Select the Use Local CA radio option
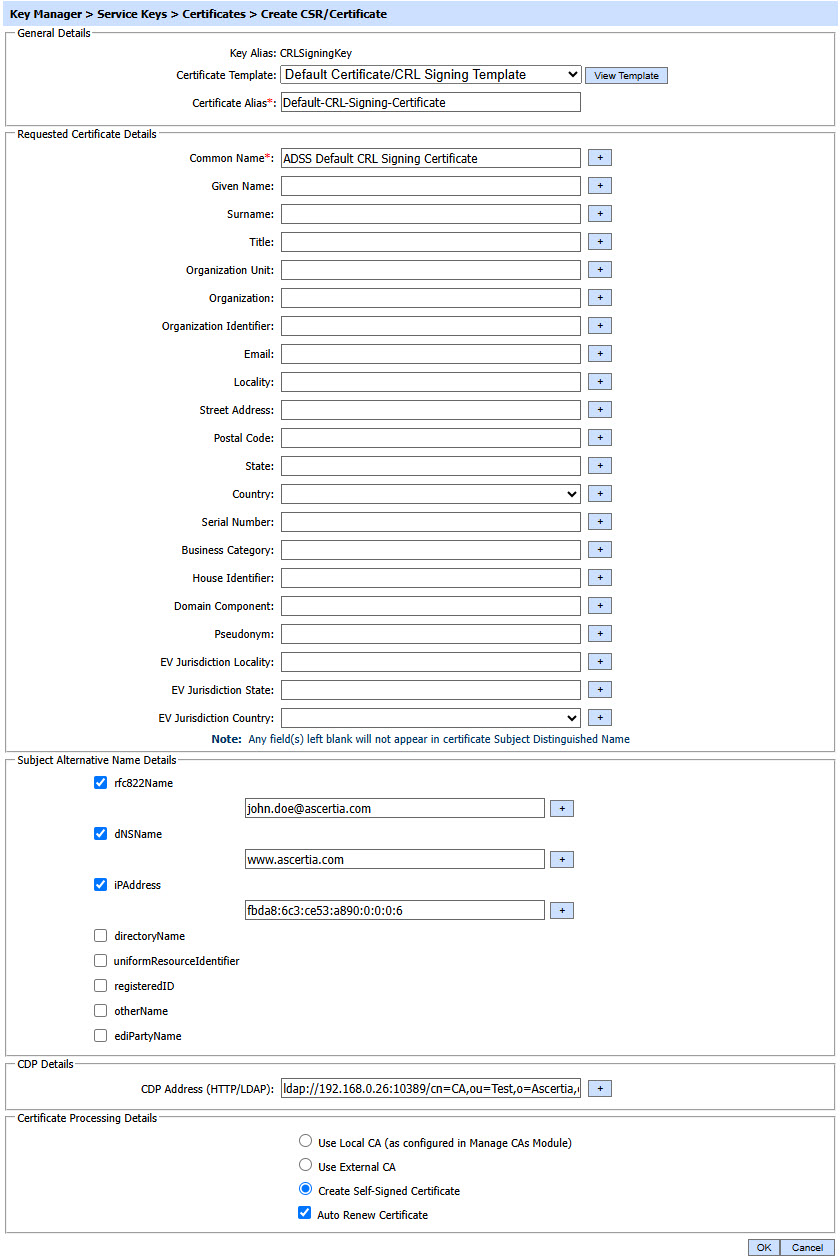The image size is (840, 1259). [x=305, y=1141]
